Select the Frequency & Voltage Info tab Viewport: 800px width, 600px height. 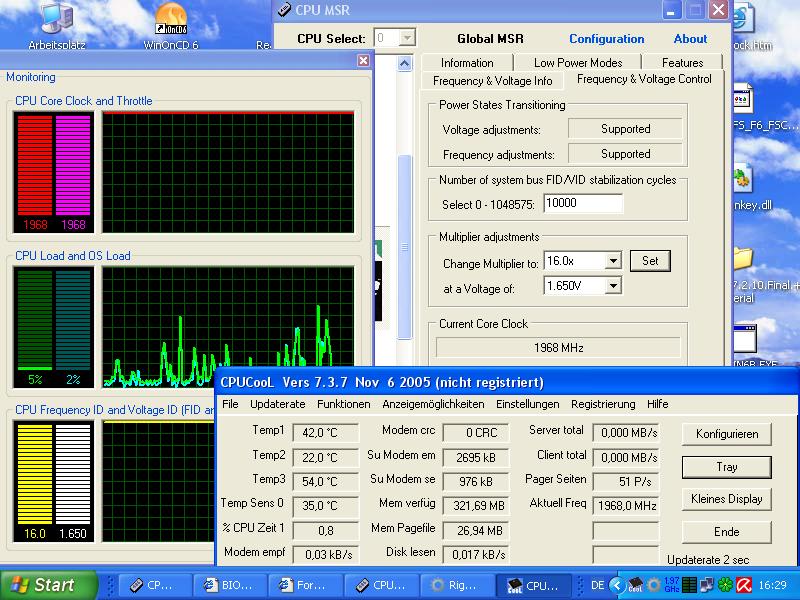492,81
